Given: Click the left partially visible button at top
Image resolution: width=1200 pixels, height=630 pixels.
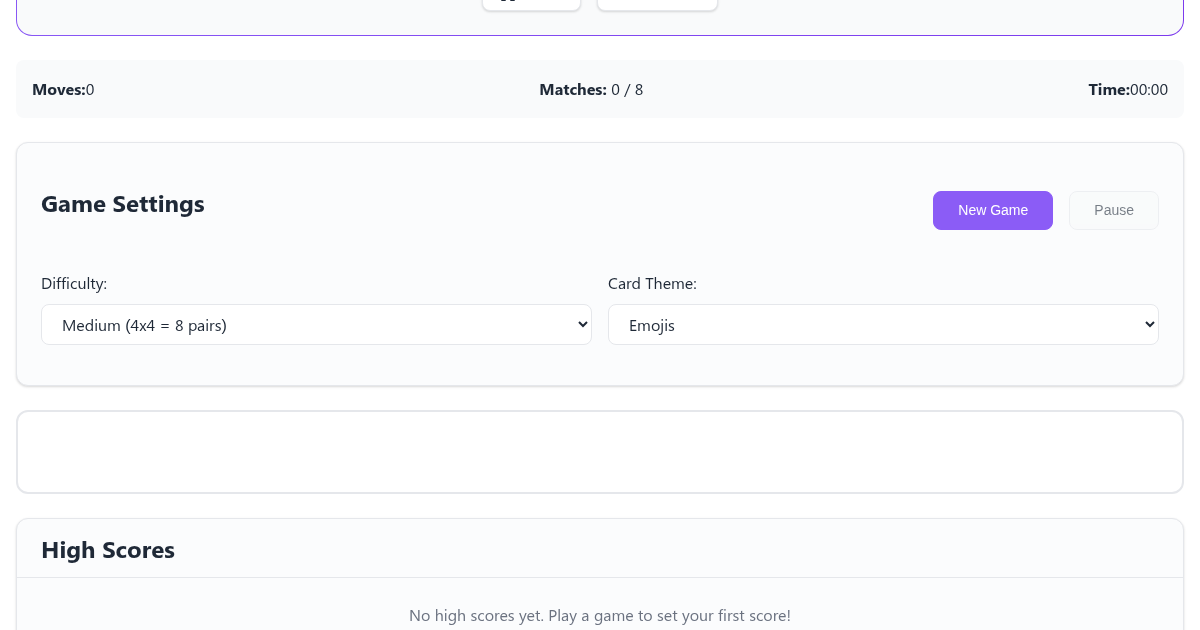Looking at the screenshot, I should coord(531,4).
